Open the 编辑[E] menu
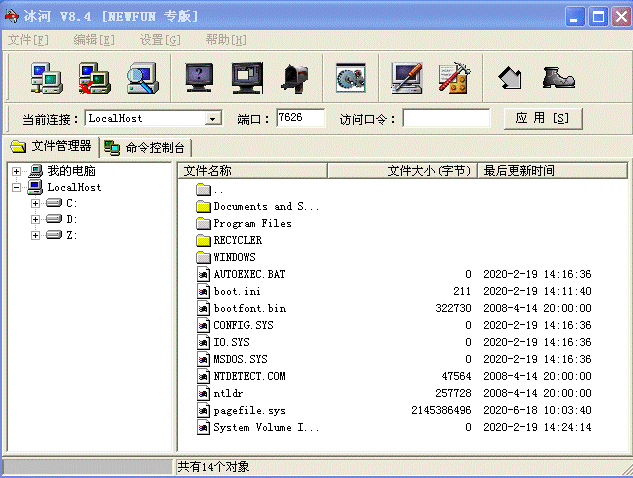633x478 pixels. point(94,40)
